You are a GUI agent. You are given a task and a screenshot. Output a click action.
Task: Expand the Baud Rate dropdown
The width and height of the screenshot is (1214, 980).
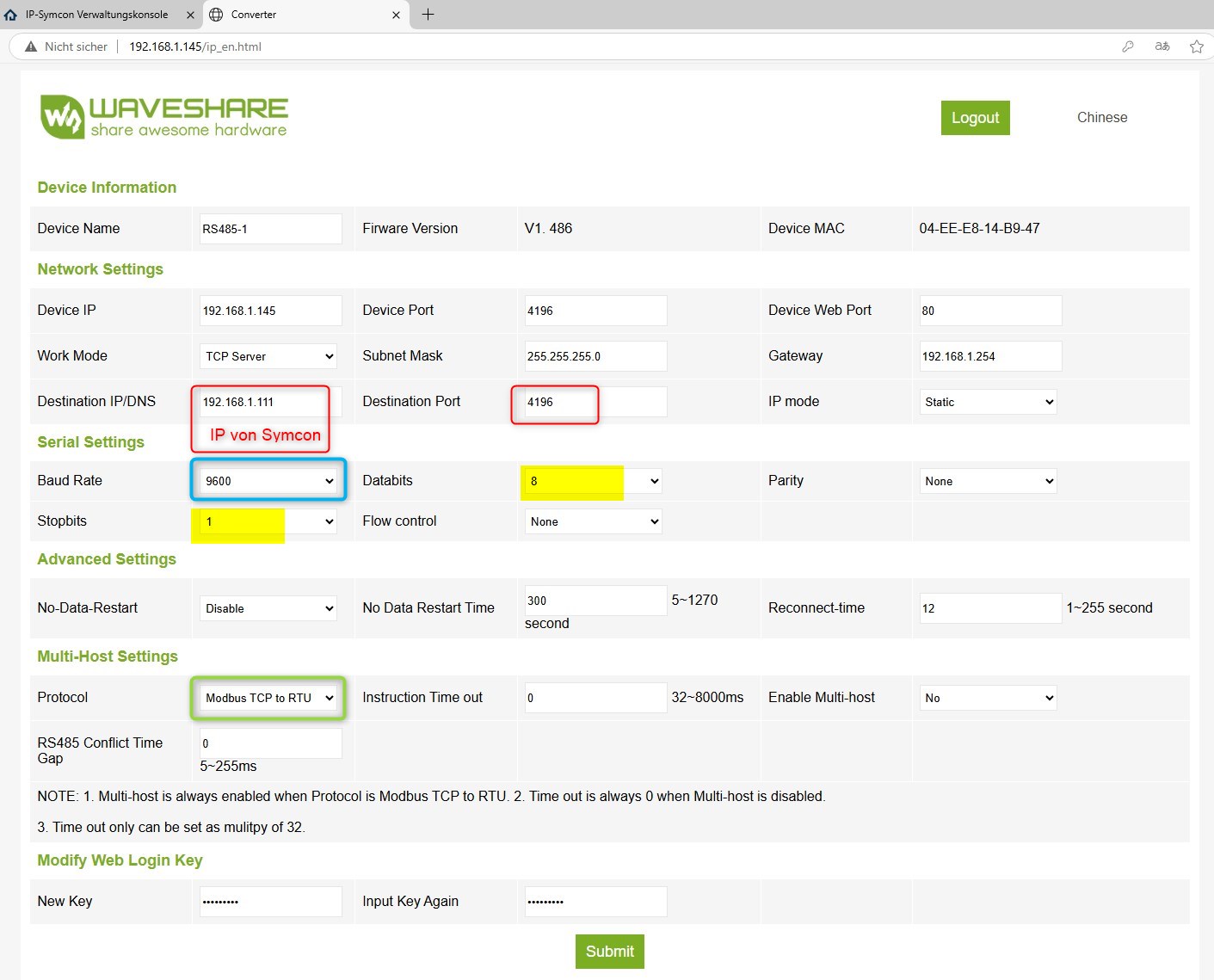[x=268, y=481]
